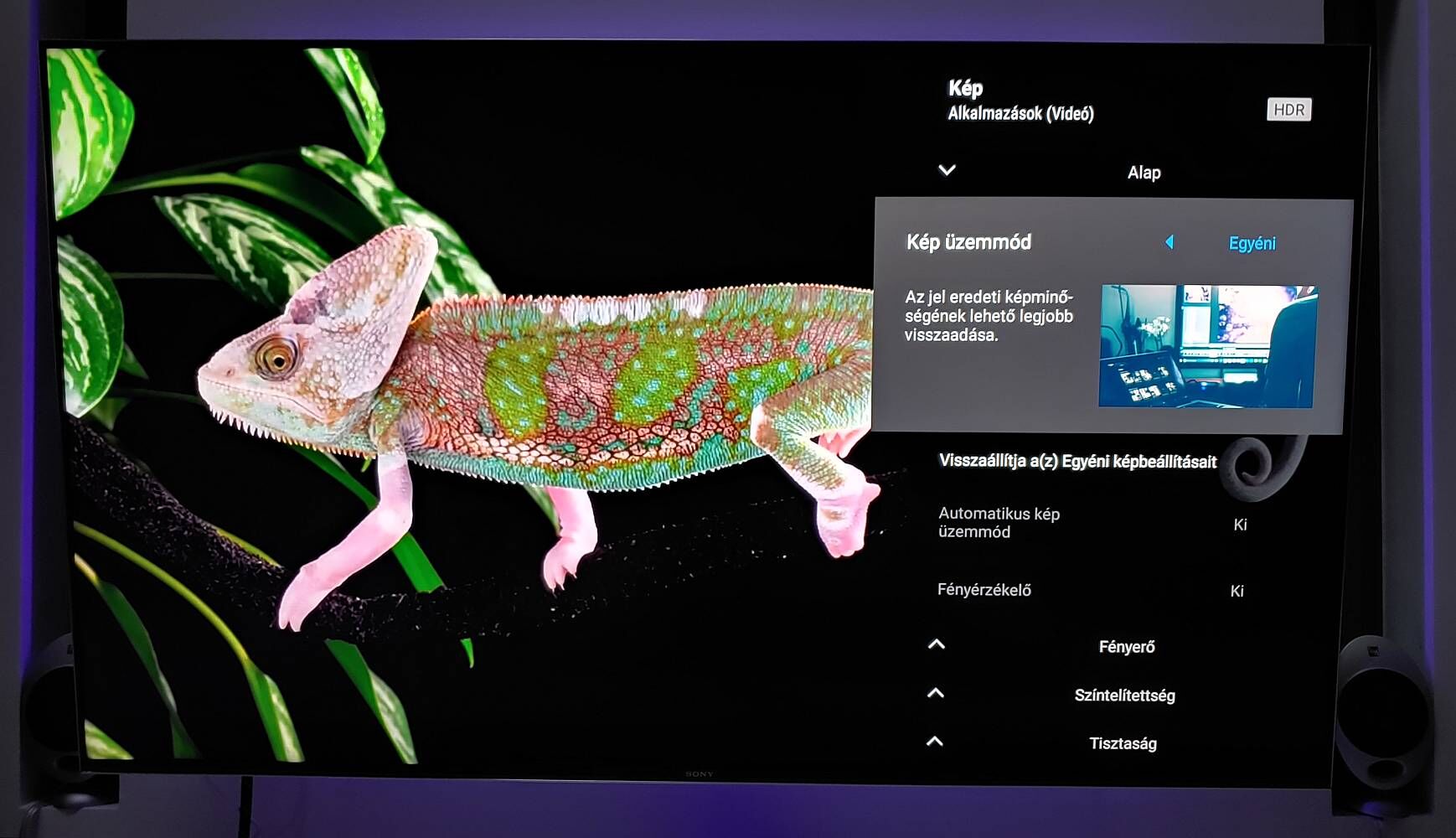1456x838 pixels.
Task: Click the left arrow beside Egyéni
Action: [x=1169, y=242]
